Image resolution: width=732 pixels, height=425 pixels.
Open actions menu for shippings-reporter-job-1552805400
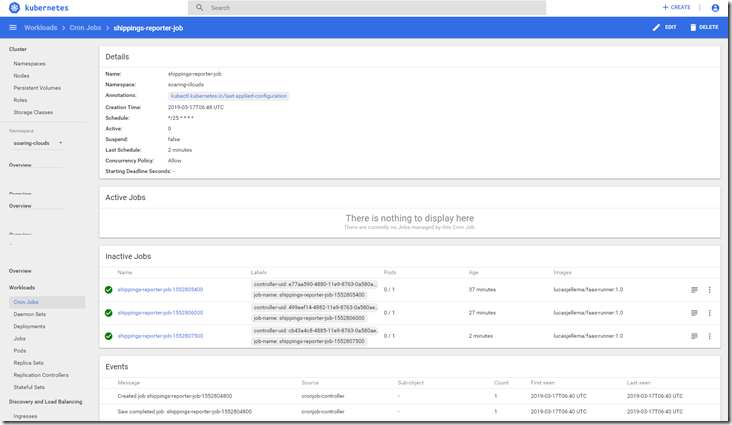(x=710, y=289)
